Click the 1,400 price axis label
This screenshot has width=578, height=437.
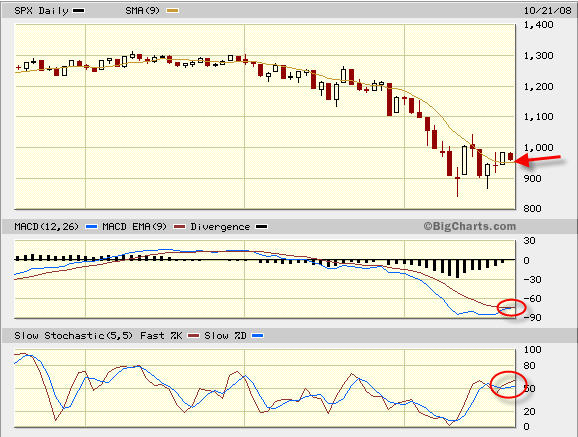tap(539, 25)
